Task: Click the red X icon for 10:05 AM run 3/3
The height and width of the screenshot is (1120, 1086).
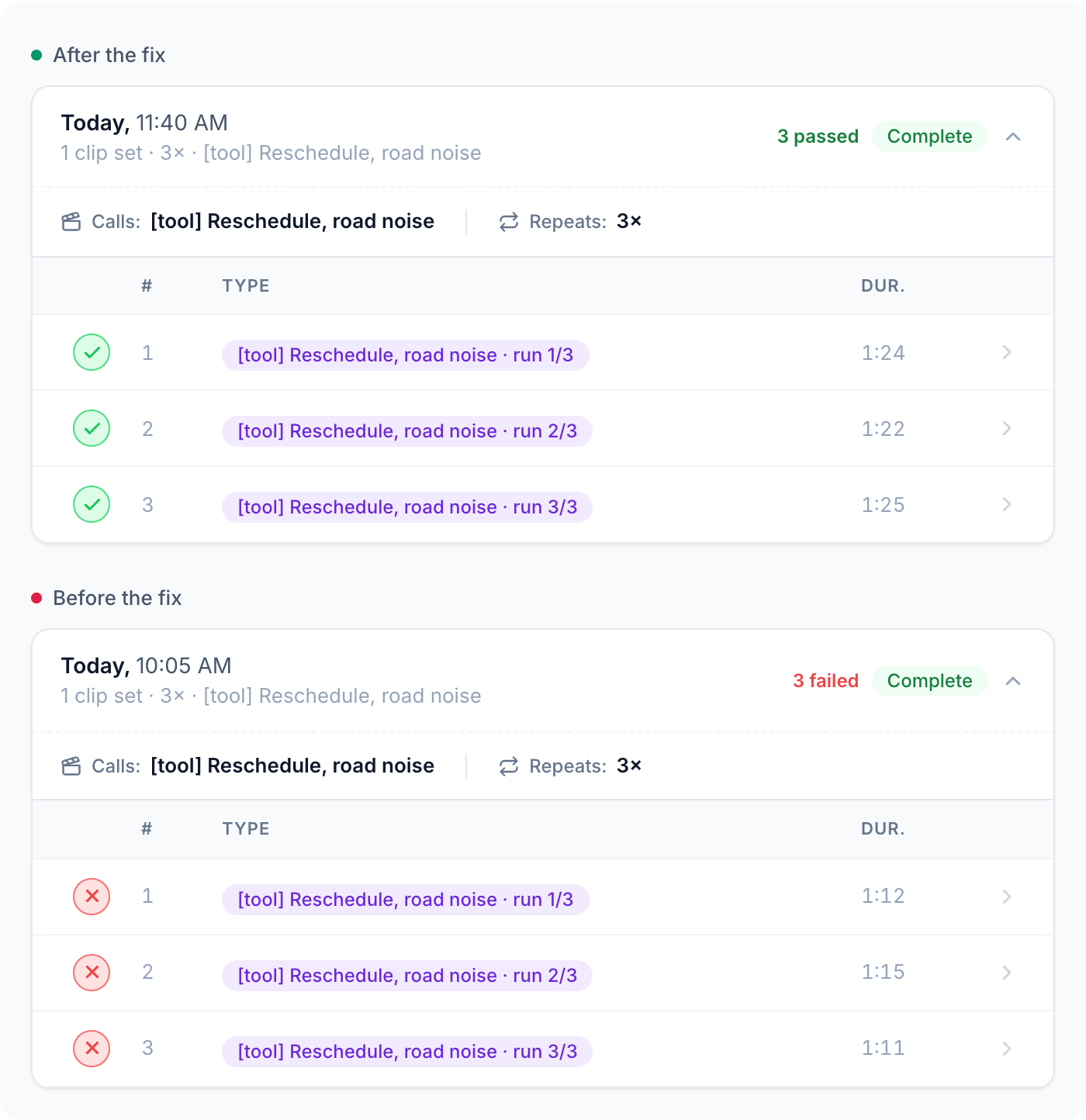Action: pyautogui.click(x=92, y=1049)
